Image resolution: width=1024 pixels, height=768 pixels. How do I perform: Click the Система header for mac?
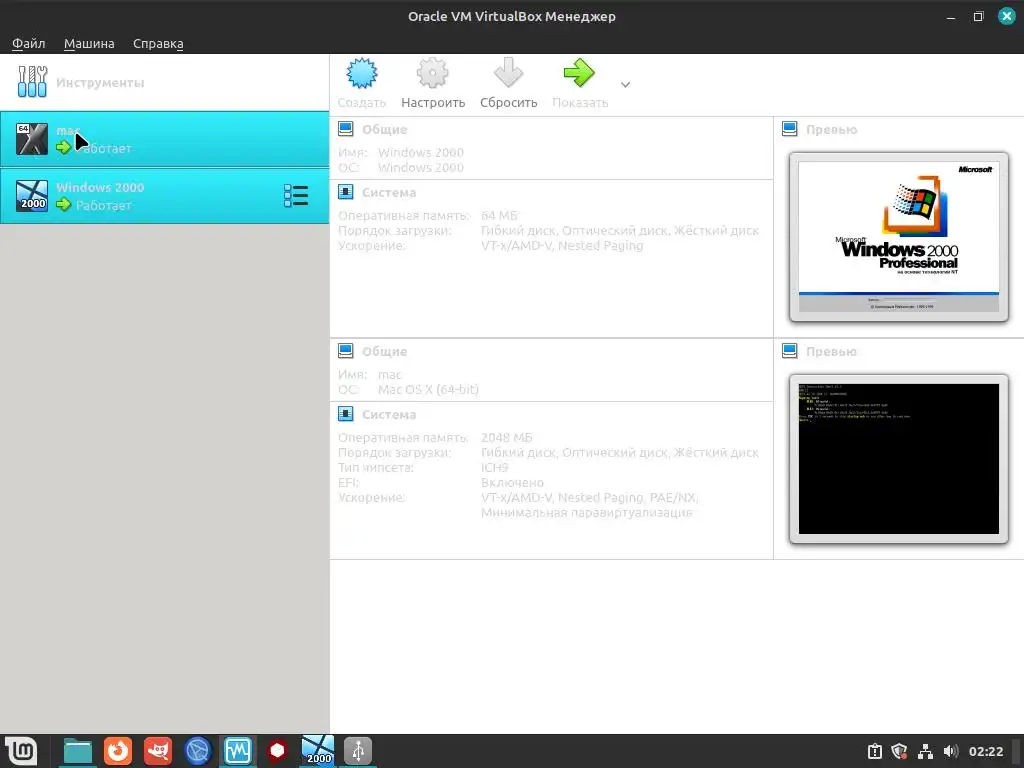pos(389,414)
